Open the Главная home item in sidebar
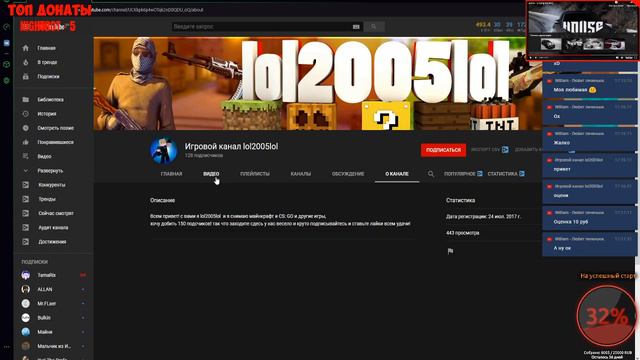The image size is (640, 360). tap(47, 48)
